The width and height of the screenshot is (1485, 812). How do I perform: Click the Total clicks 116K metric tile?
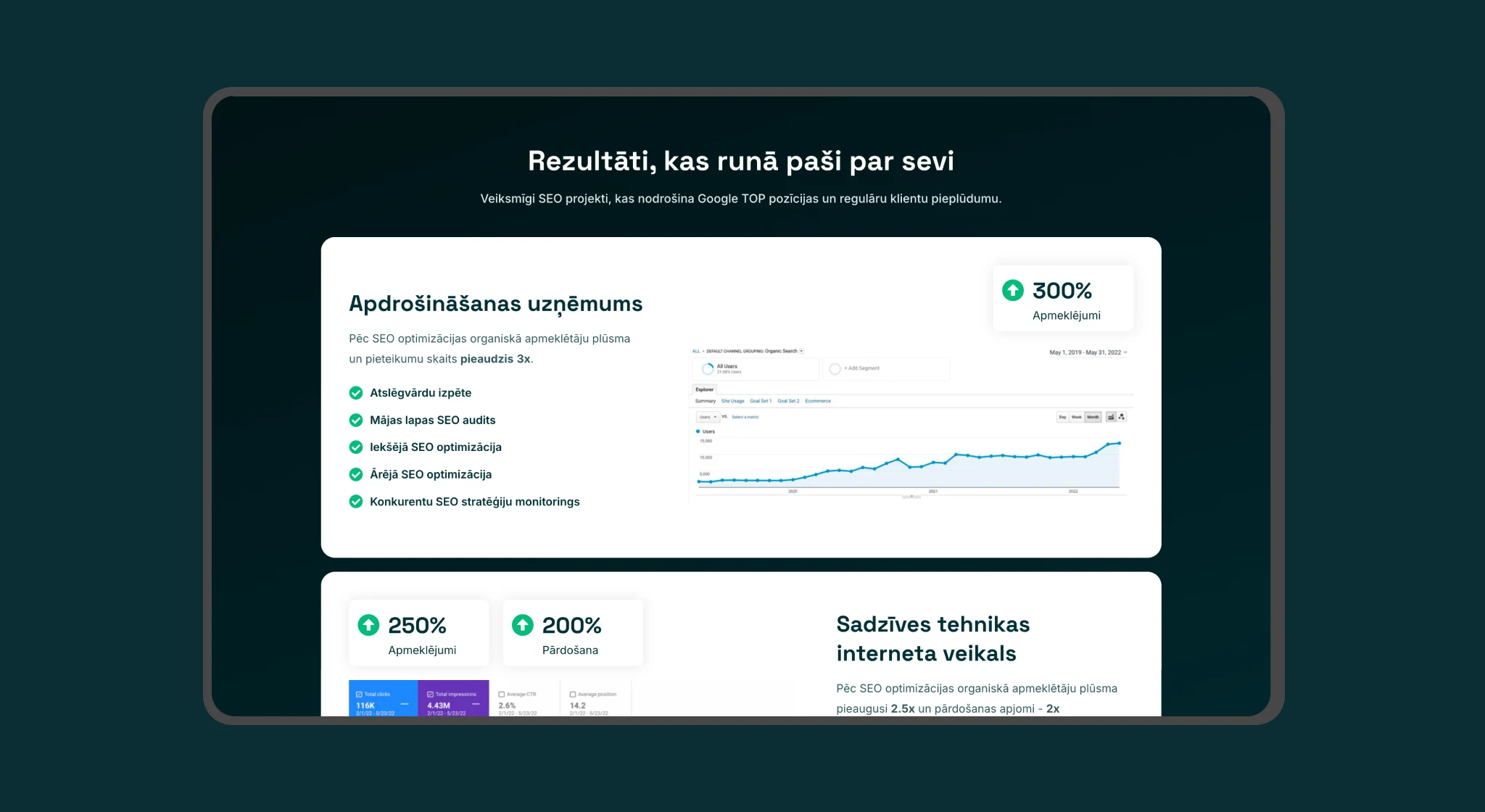pos(383,698)
